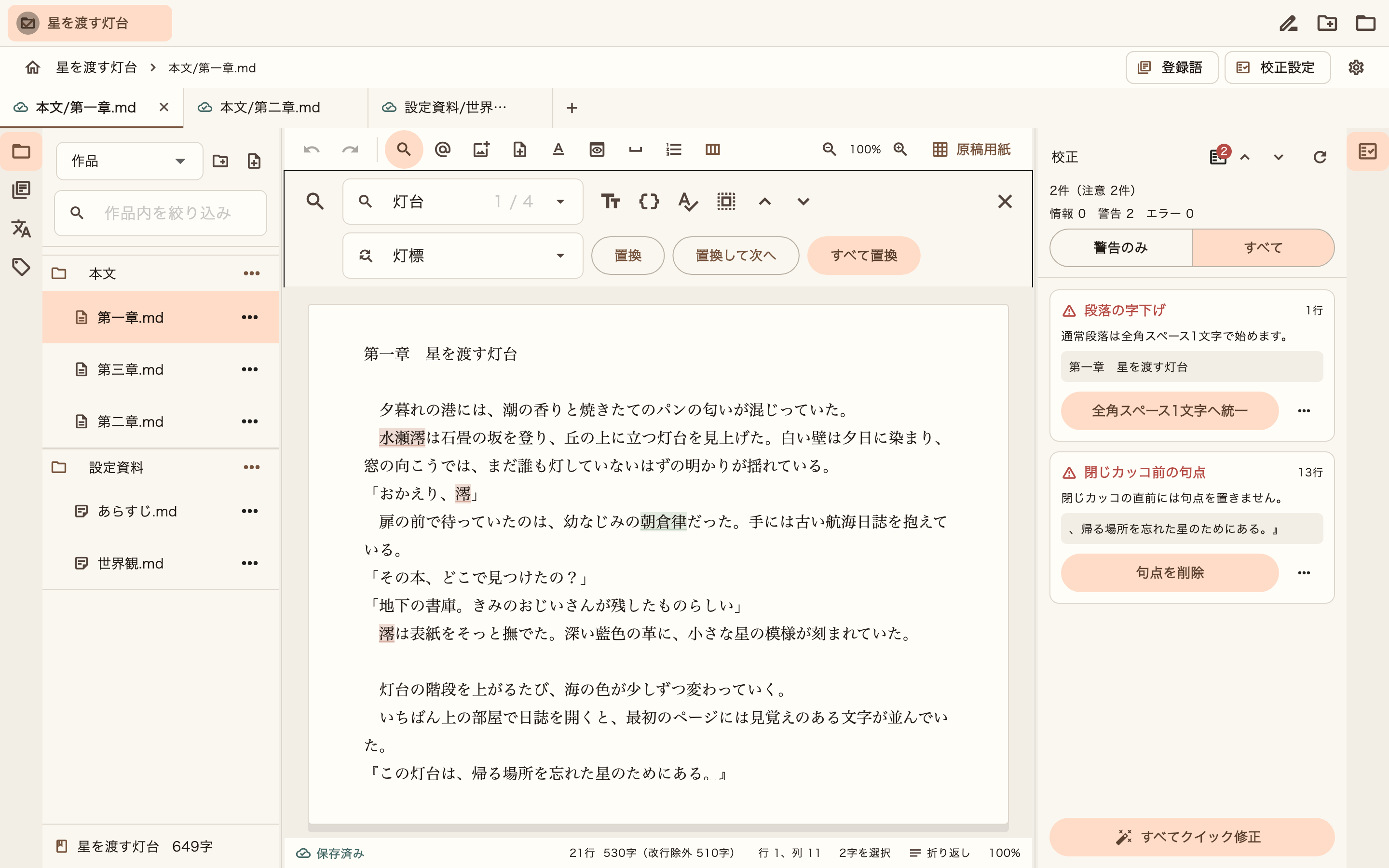This screenshot has height=868, width=1389.
Task: Switch to 設定資料/世界… tab
Action: pyautogui.click(x=460, y=108)
